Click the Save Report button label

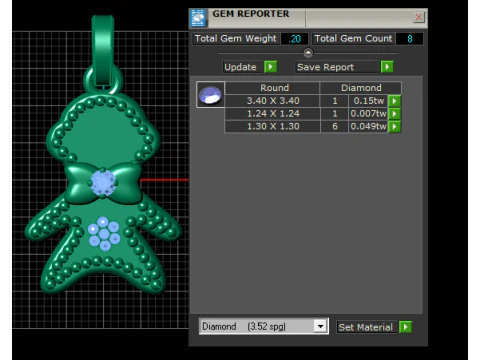click(x=337, y=67)
